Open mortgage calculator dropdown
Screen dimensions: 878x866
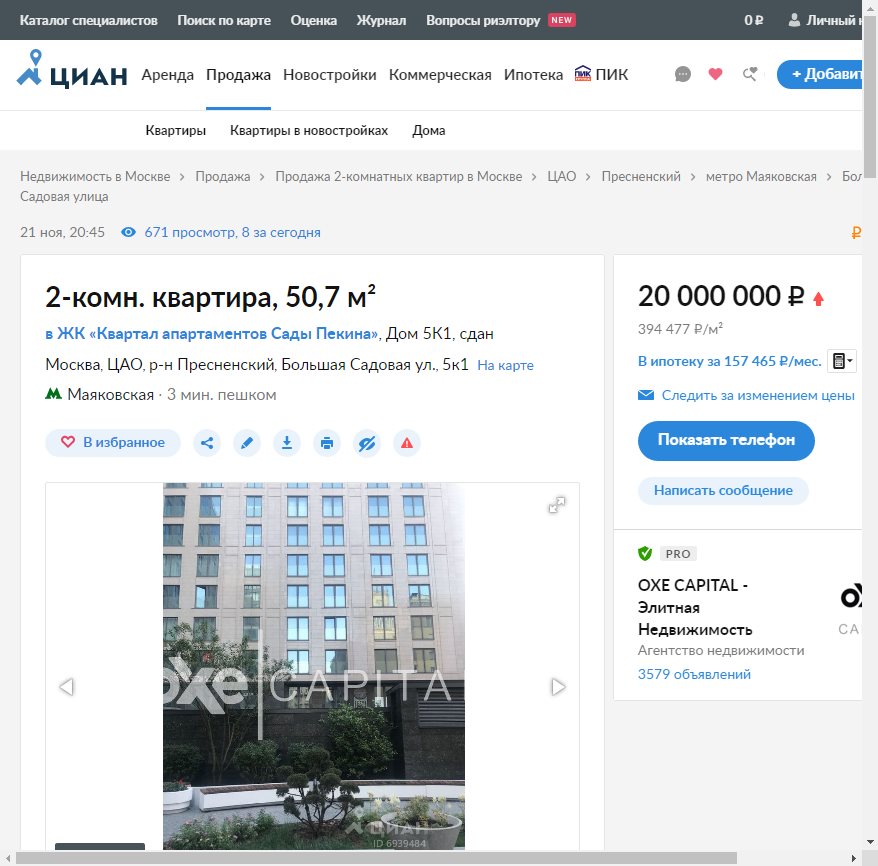(x=842, y=361)
